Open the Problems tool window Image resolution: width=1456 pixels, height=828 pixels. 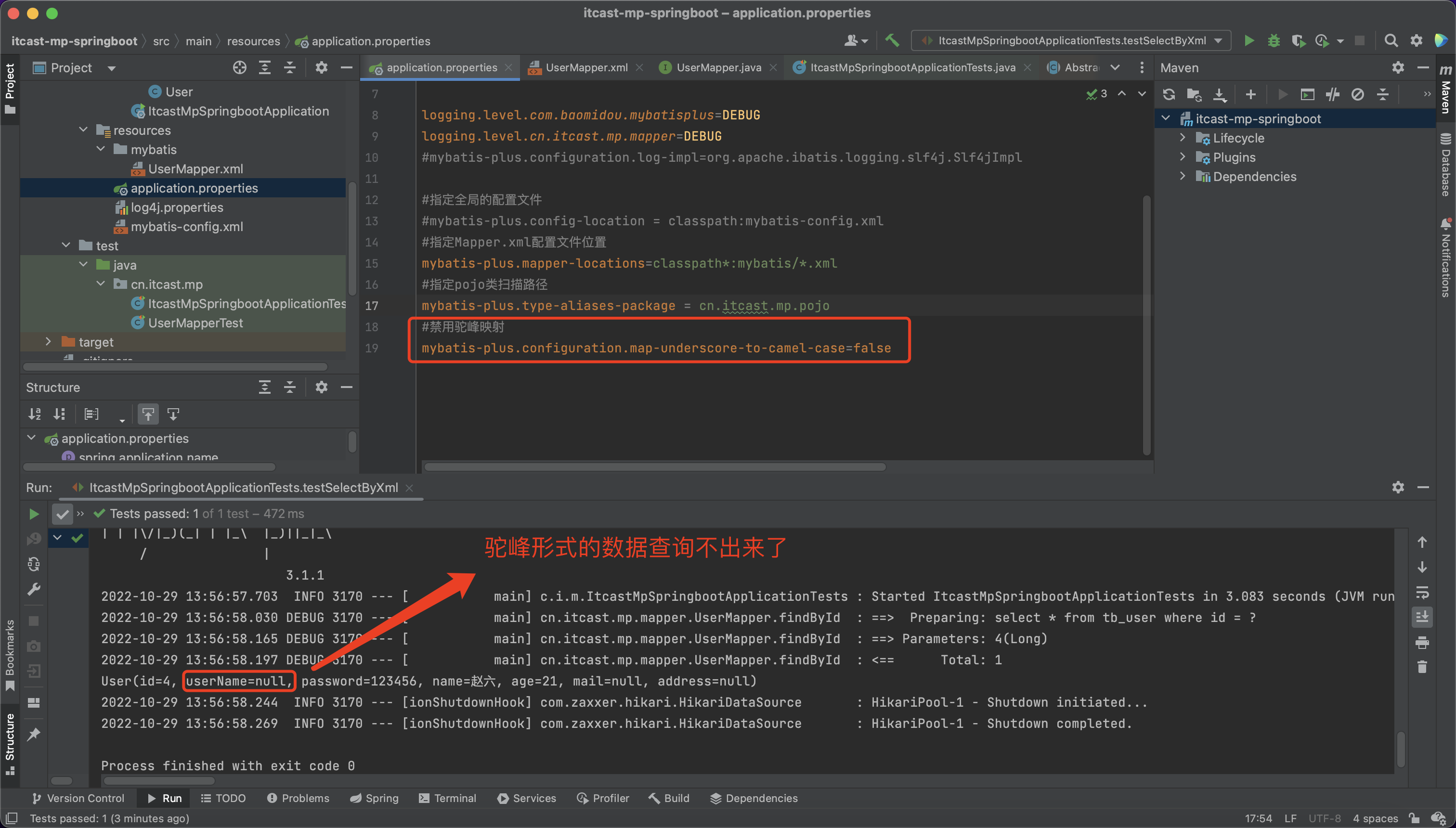click(x=298, y=798)
